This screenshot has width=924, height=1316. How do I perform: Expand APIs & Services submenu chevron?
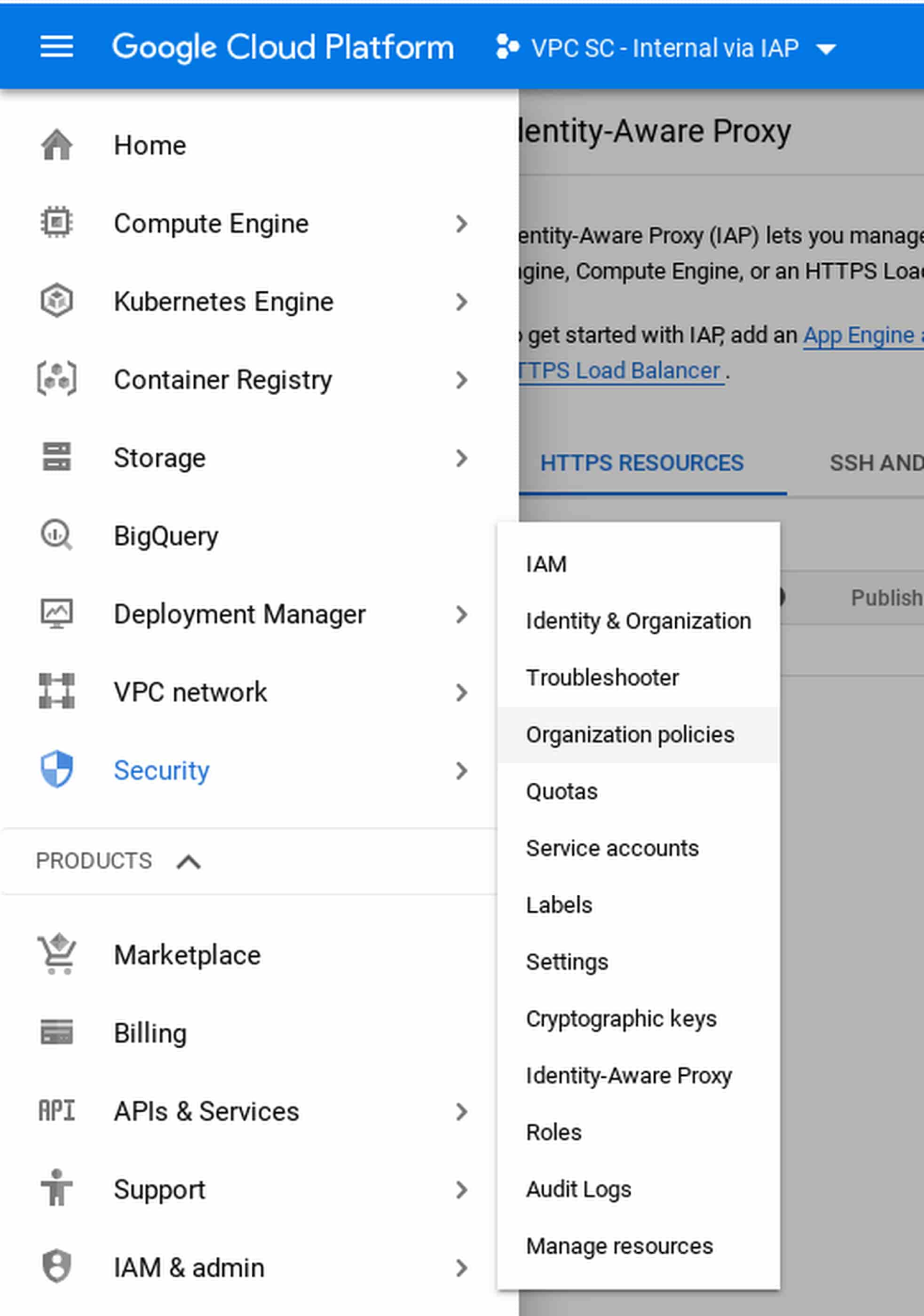tap(462, 1112)
